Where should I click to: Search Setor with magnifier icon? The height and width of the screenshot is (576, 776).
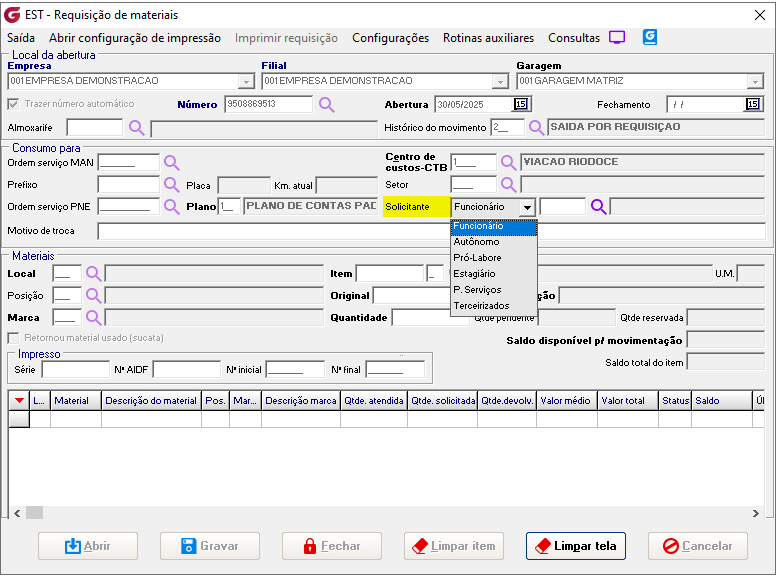coord(508,185)
